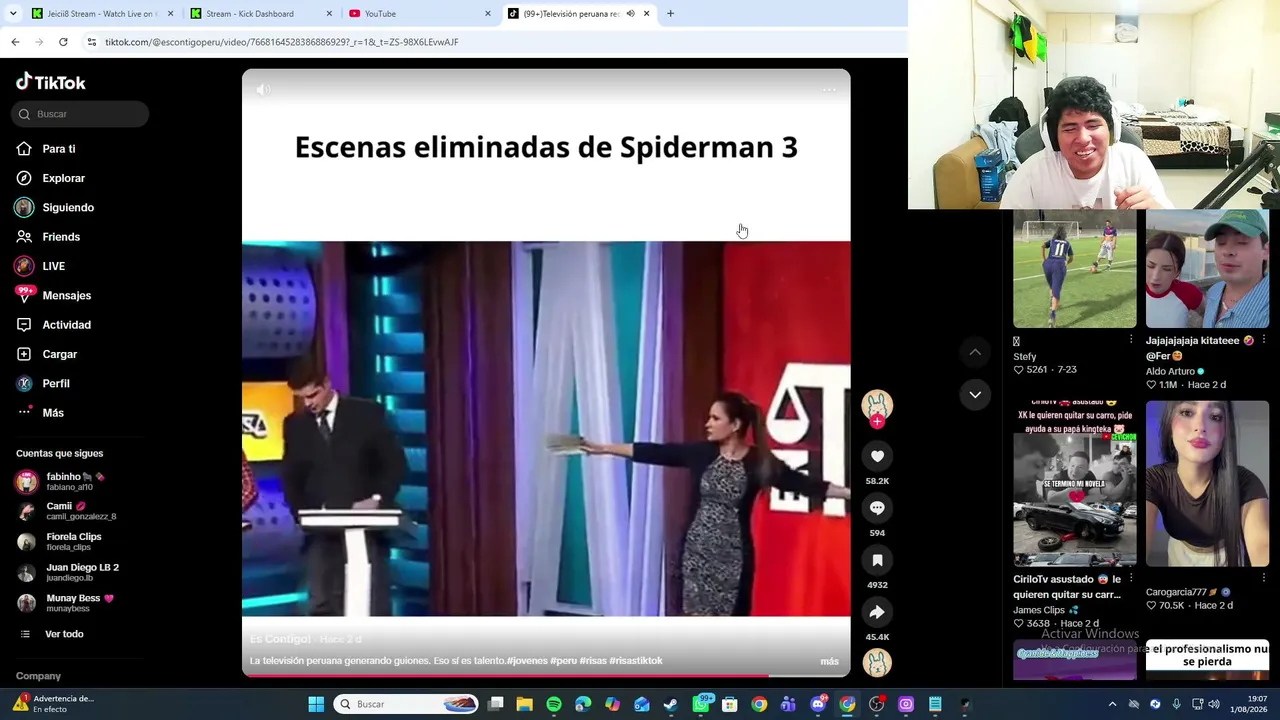Open options for Carogarcia777 video
The width and height of the screenshot is (1280, 720).
coord(1264,578)
